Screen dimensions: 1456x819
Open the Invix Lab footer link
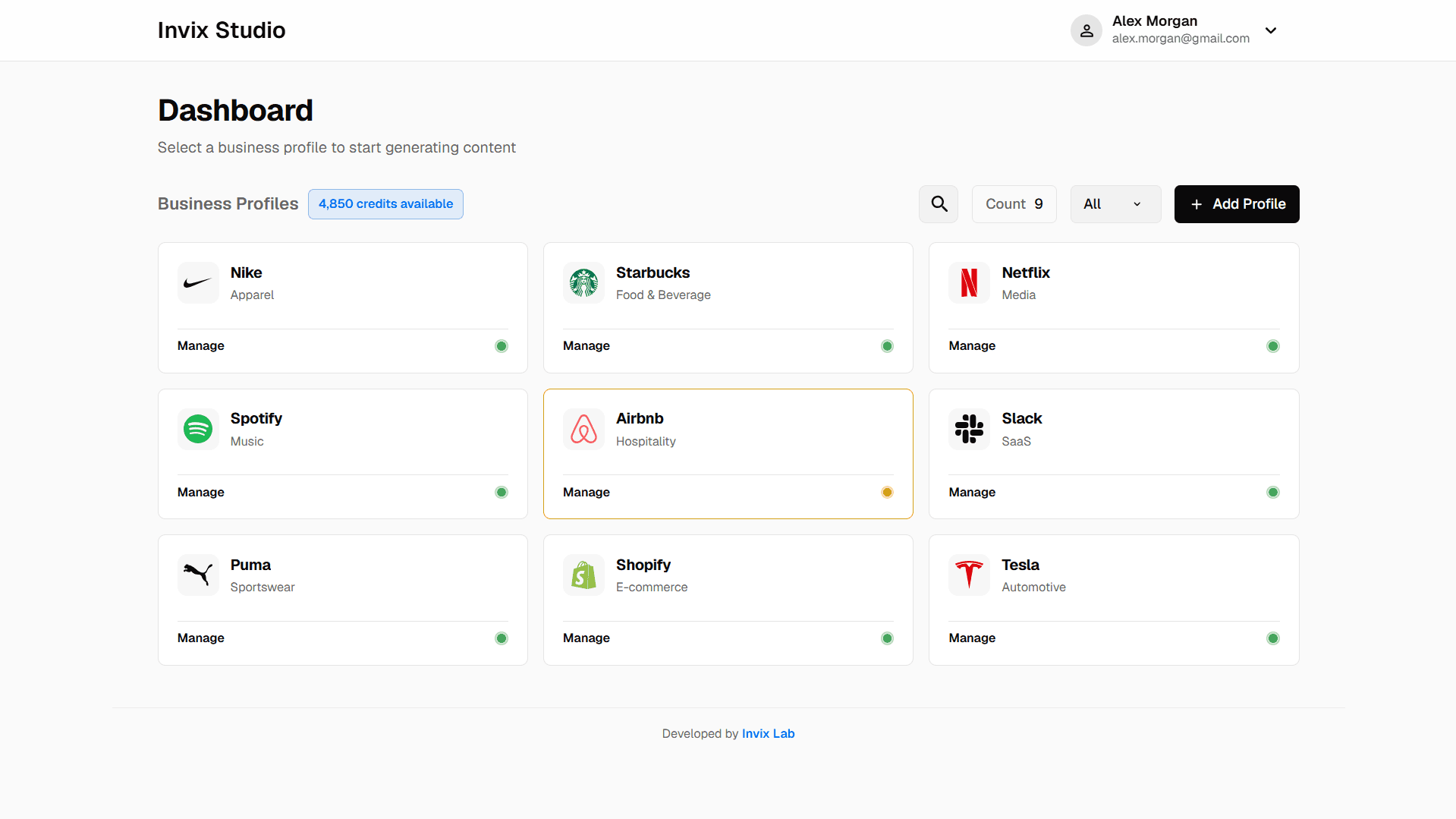point(768,734)
